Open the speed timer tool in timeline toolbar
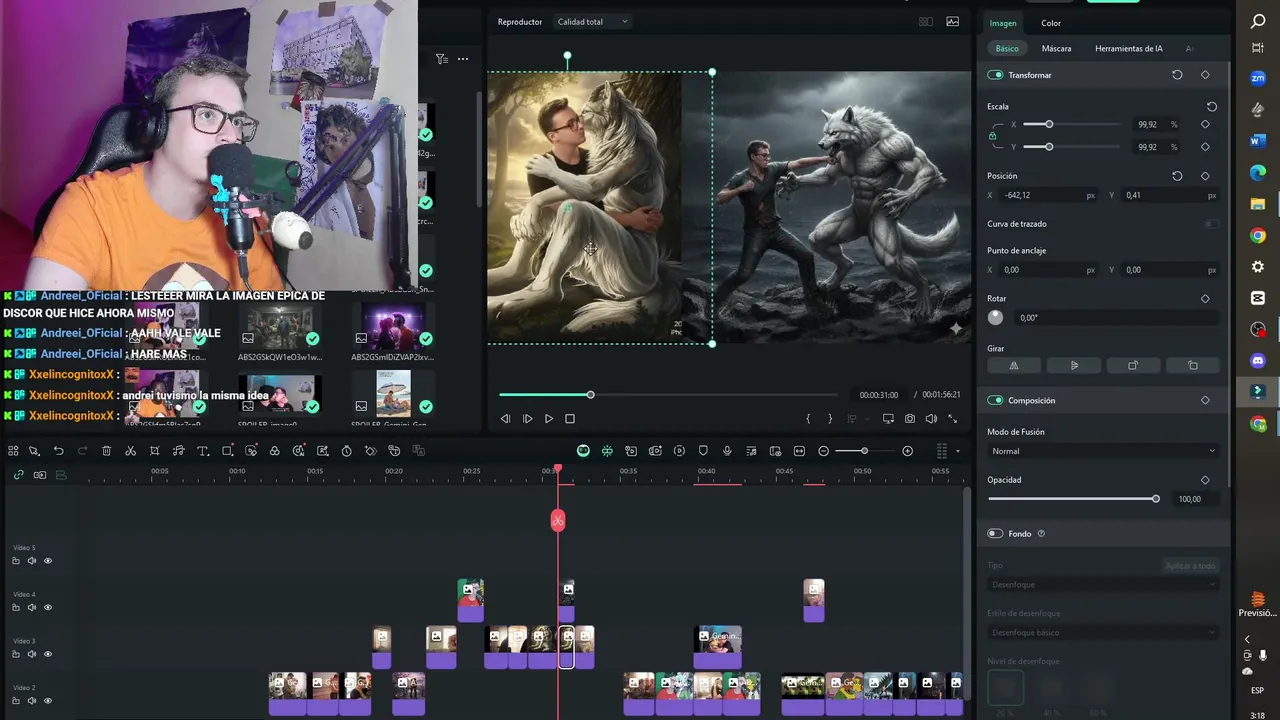 [346, 451]
